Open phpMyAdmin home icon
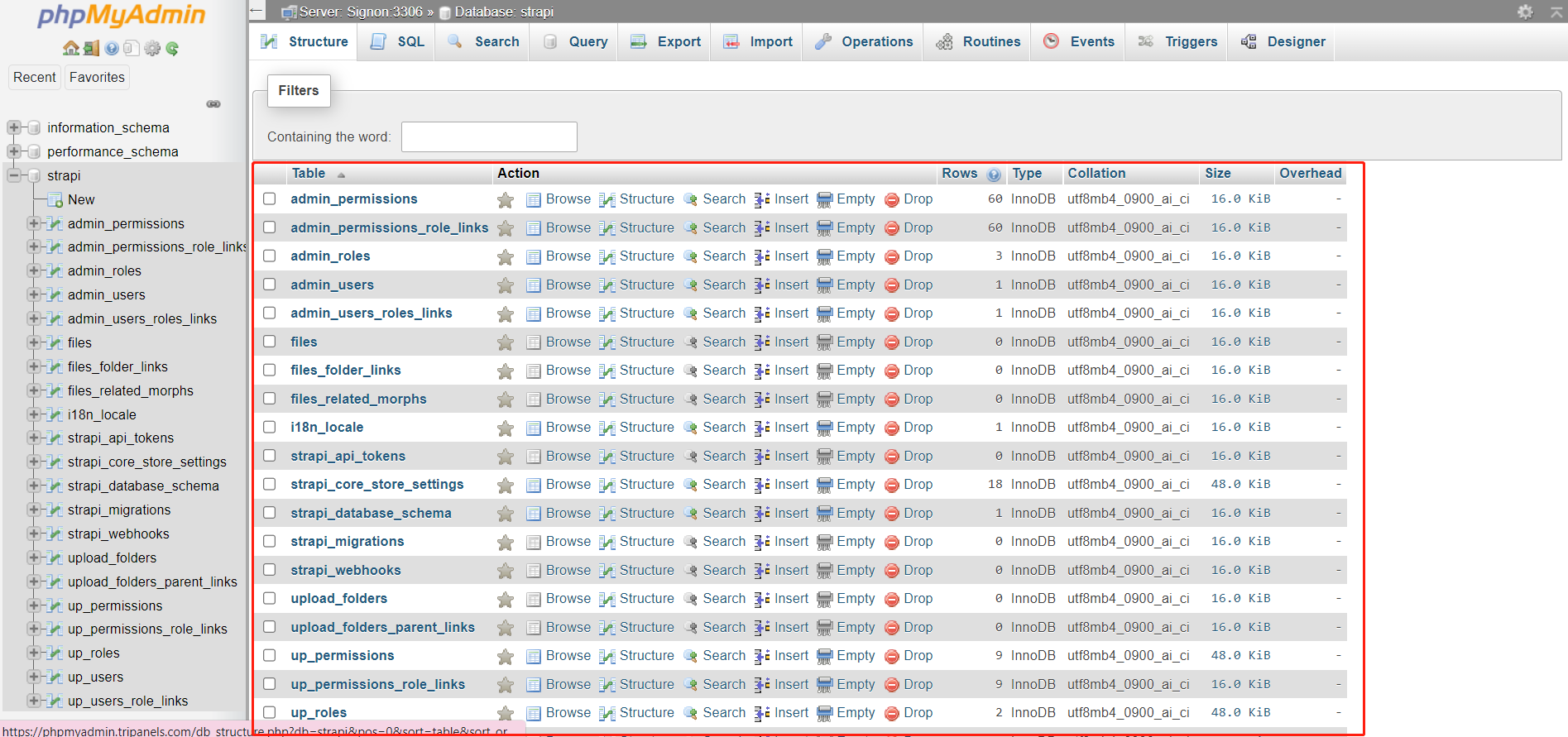This screenshot has width=1568, height=737. [71, 48]
